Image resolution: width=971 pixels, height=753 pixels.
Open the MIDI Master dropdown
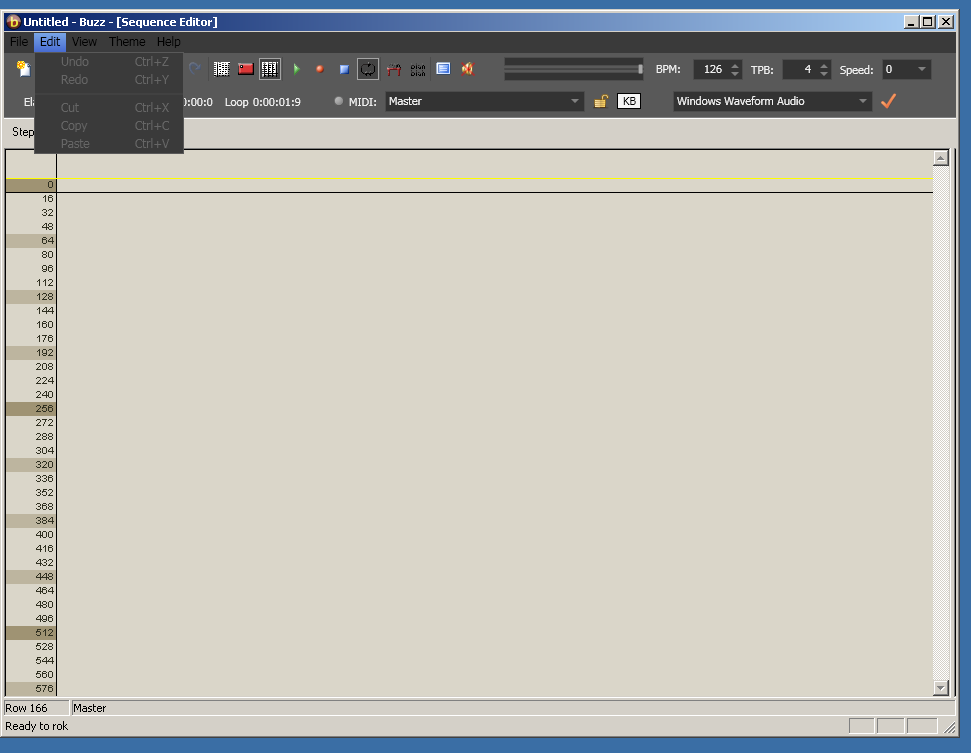click(484, 101)
